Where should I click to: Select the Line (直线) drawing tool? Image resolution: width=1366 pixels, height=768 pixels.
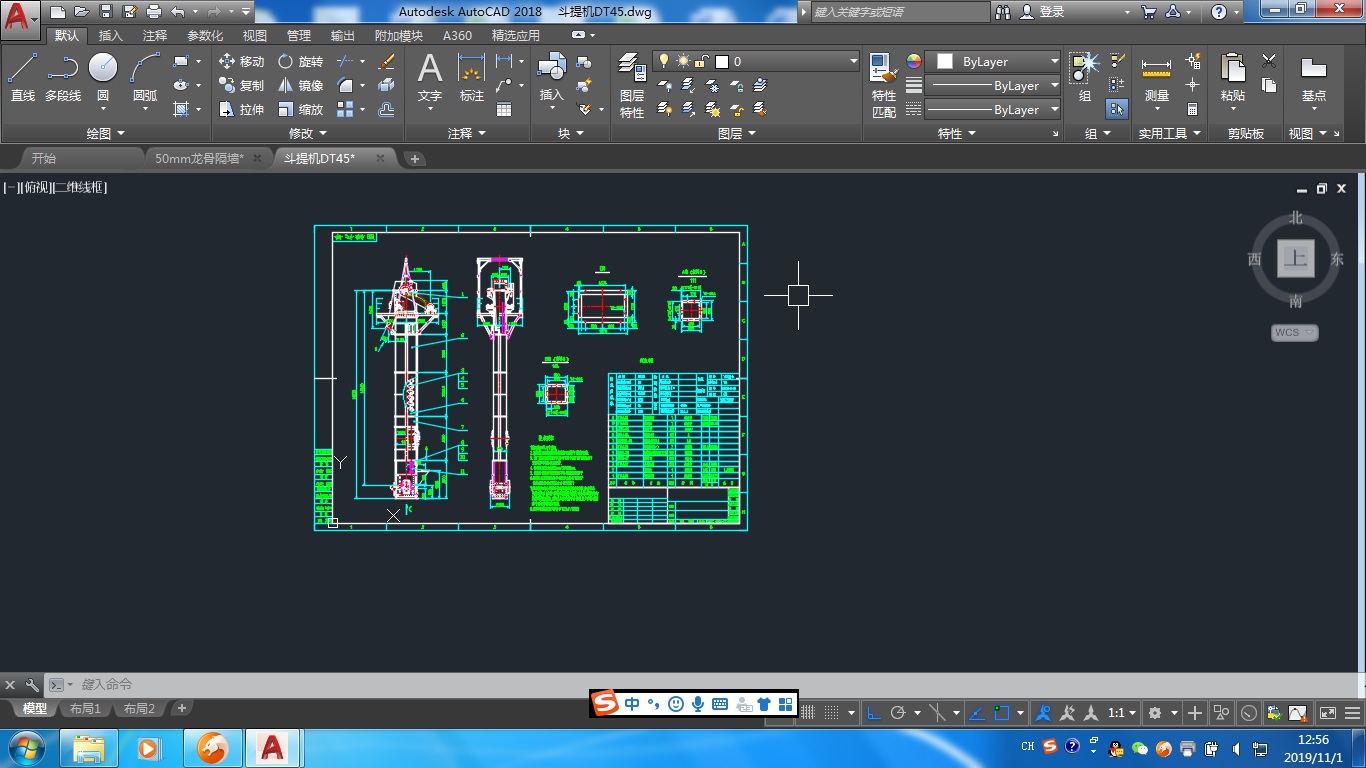coord(22,77)
